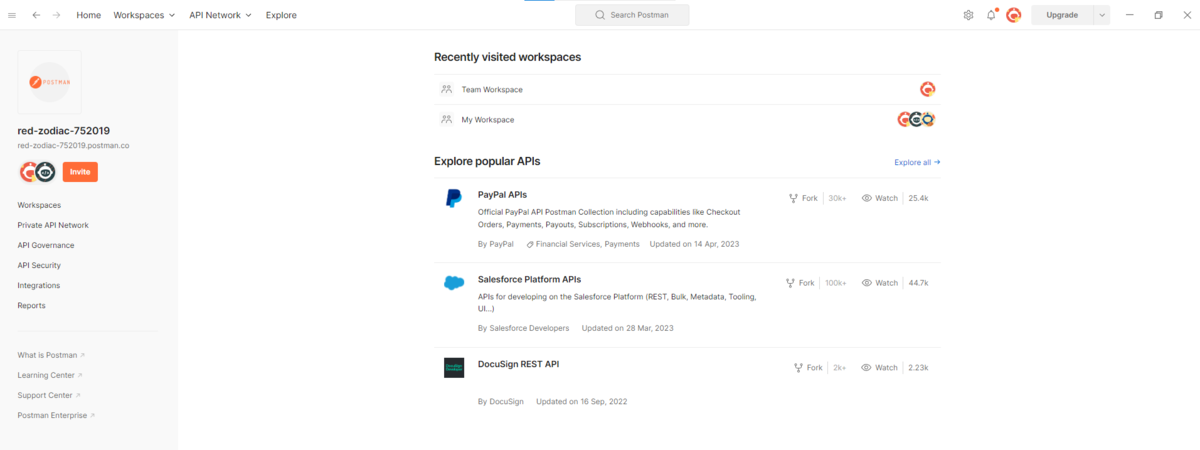Select Reports in sidebar
The width and height of the screenshot is (1200, 450).
32,305
